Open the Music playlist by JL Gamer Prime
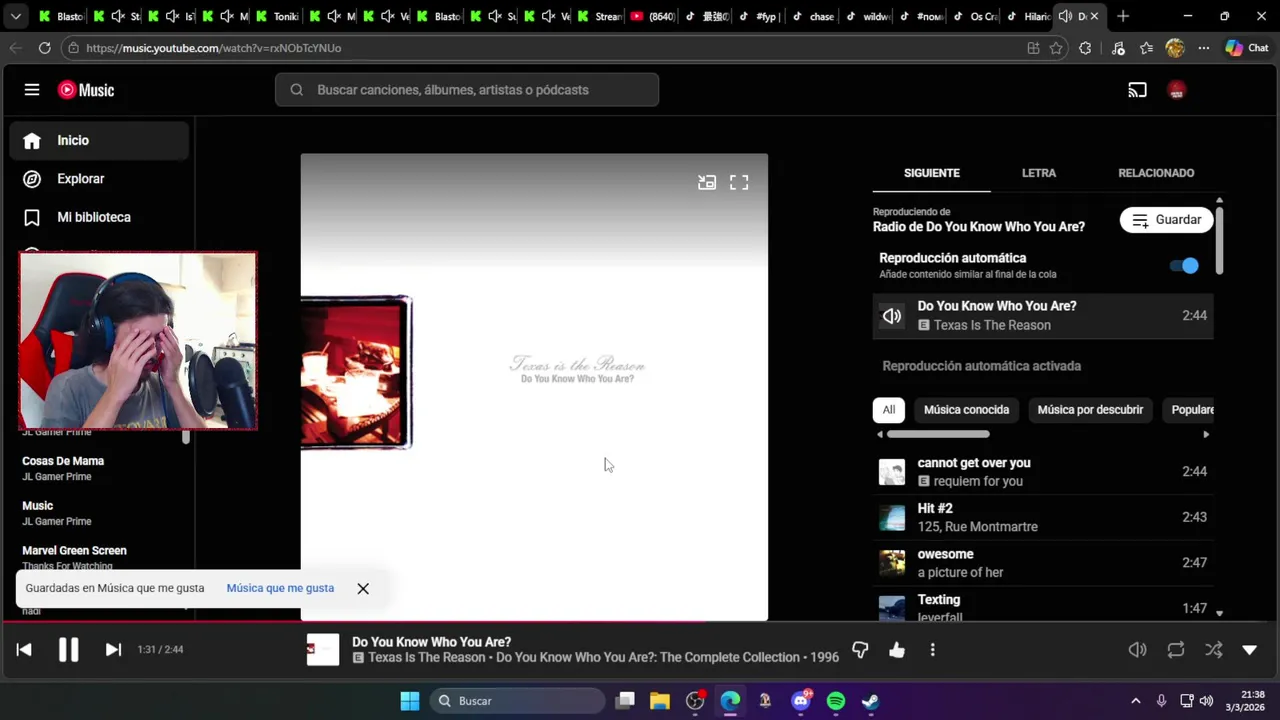 coord(38,506)
